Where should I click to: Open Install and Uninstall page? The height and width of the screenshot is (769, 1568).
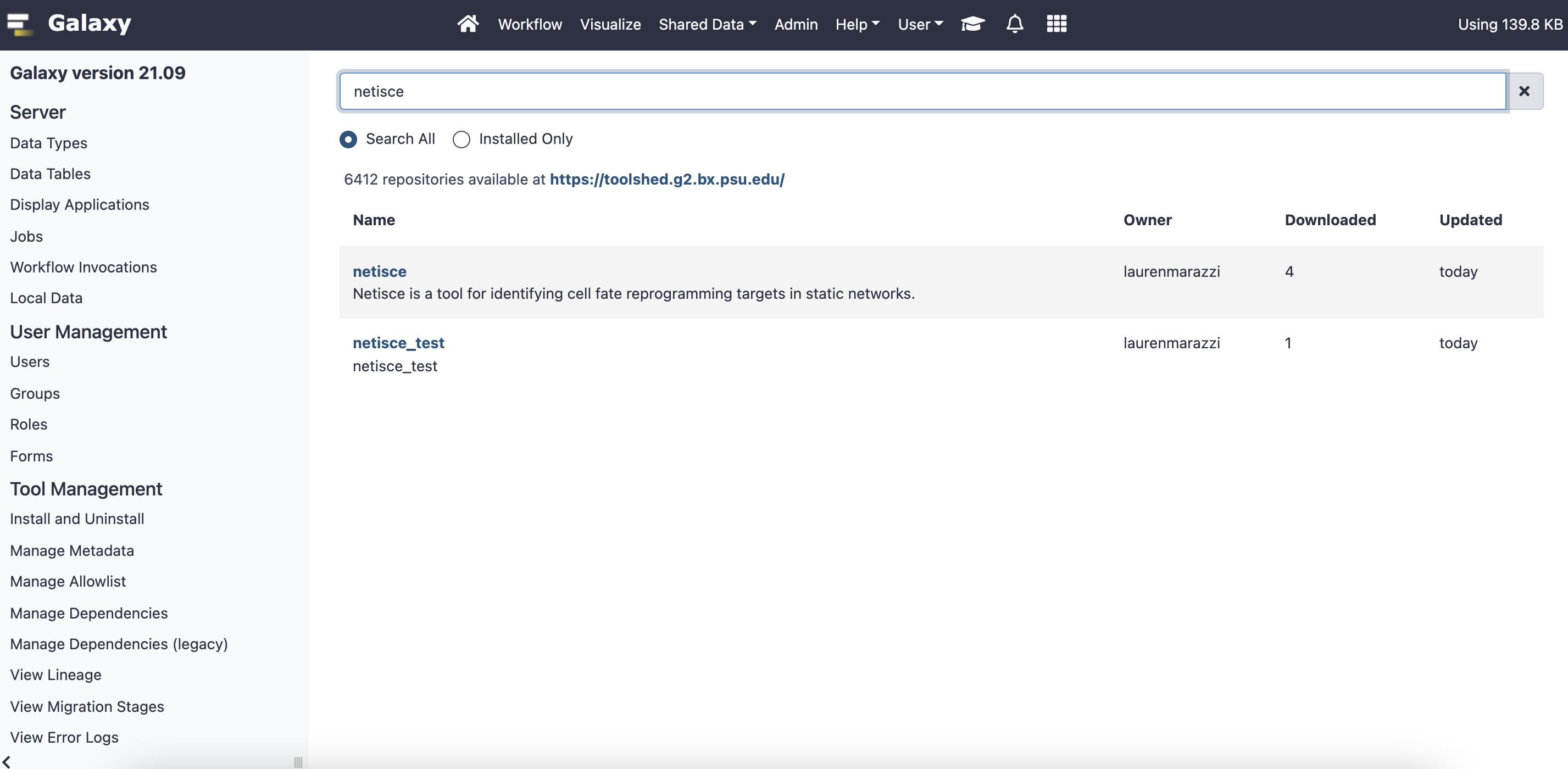point(77,519)
